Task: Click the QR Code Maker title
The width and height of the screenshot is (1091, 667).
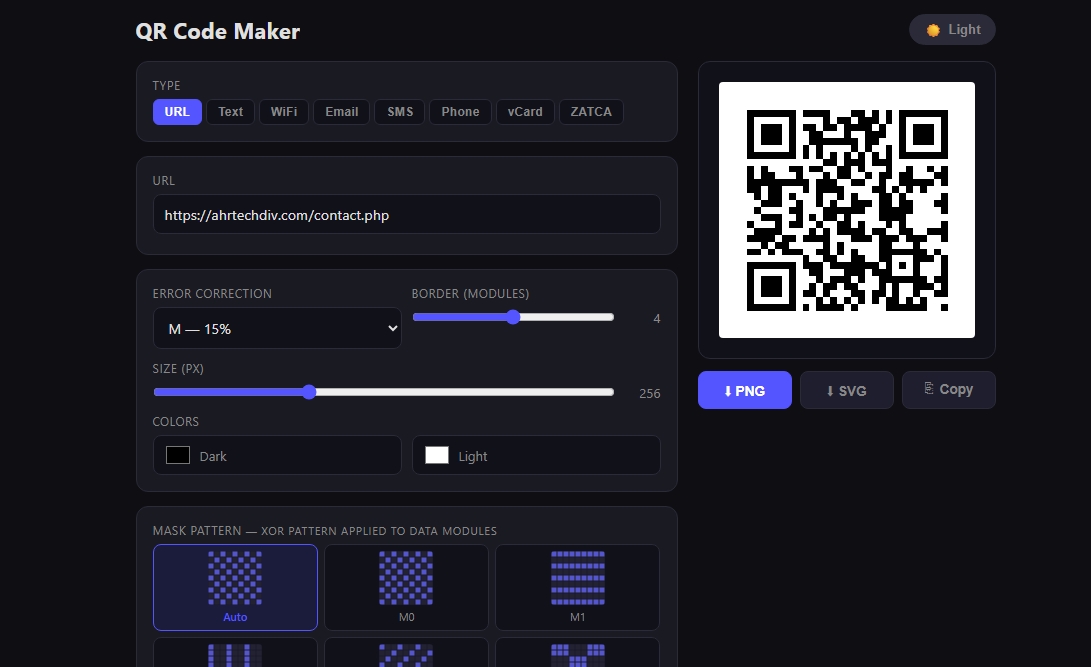Action: point(218,31)
